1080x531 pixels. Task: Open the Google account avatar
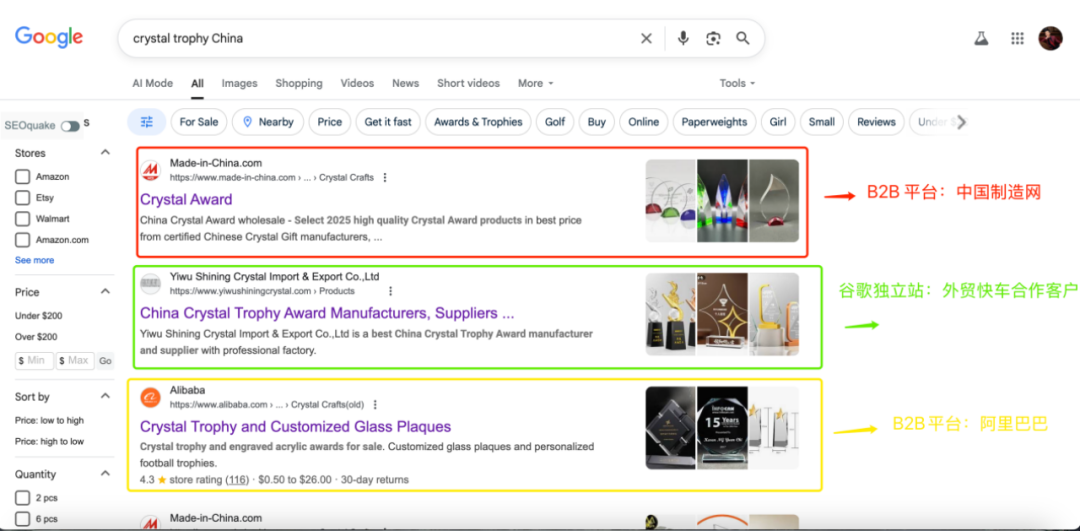(x=1050, y=38)
